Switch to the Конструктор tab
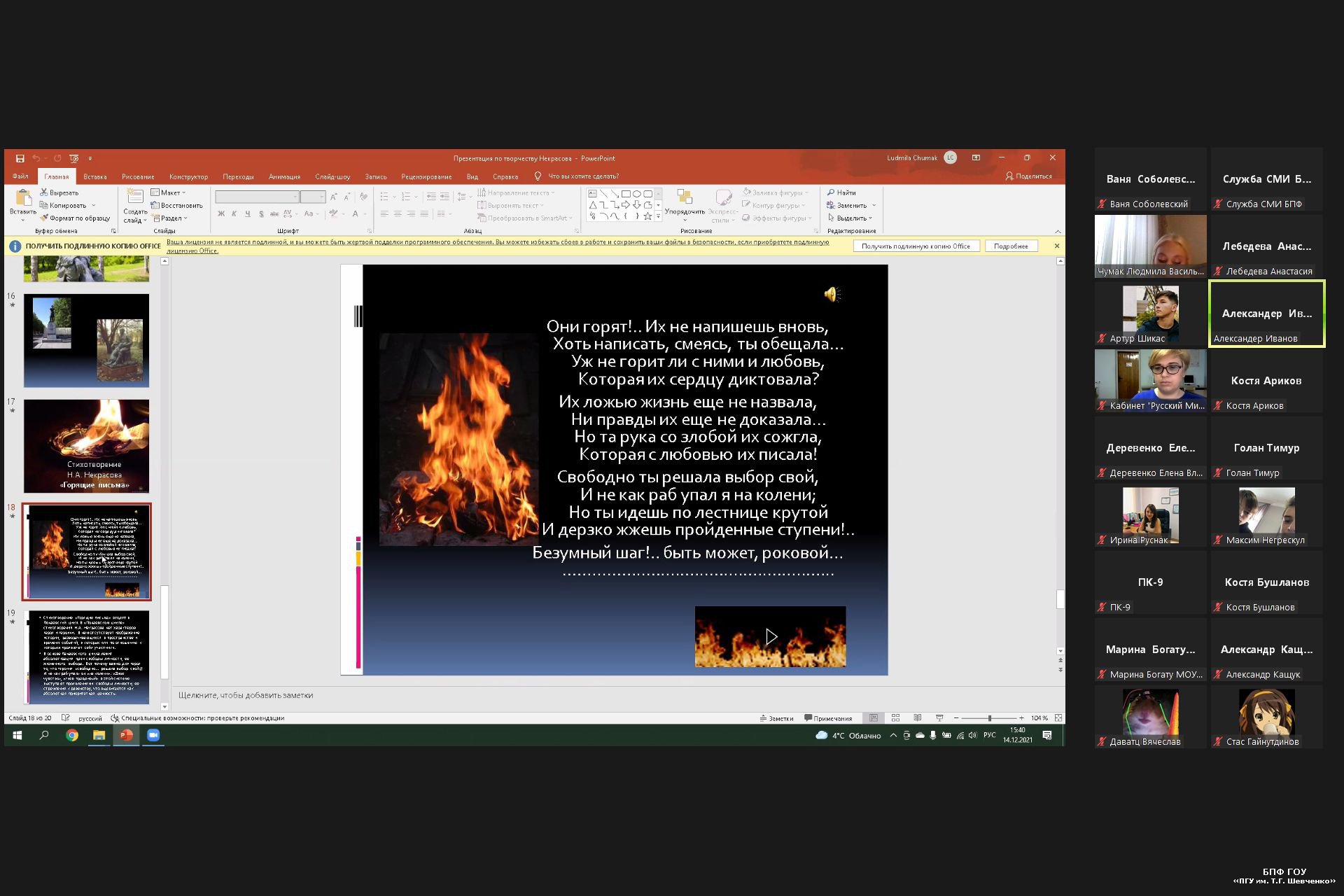 coord(188,176)
